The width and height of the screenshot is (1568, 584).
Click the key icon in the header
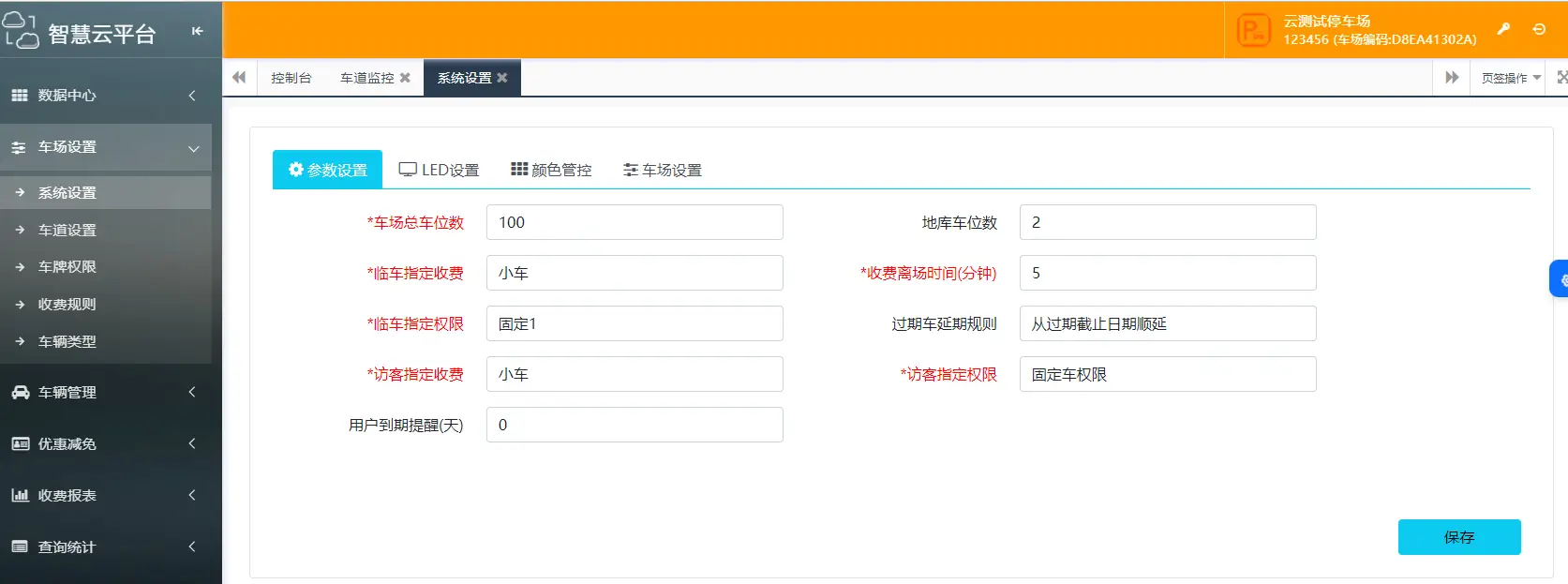[x=1503, y=29]
